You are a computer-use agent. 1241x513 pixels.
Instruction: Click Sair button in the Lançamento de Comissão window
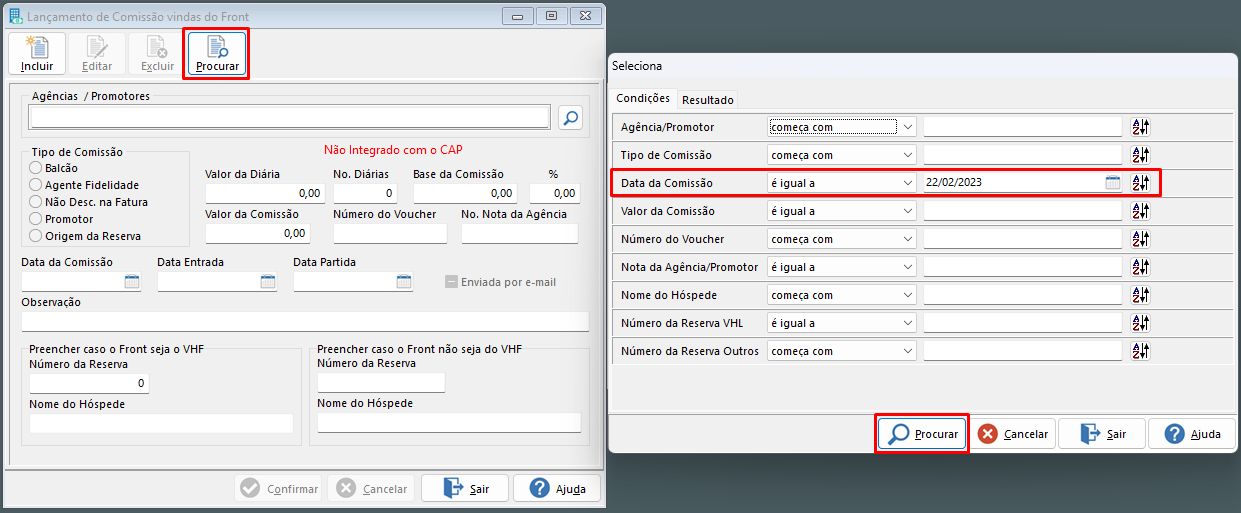(x=465, y=488)
